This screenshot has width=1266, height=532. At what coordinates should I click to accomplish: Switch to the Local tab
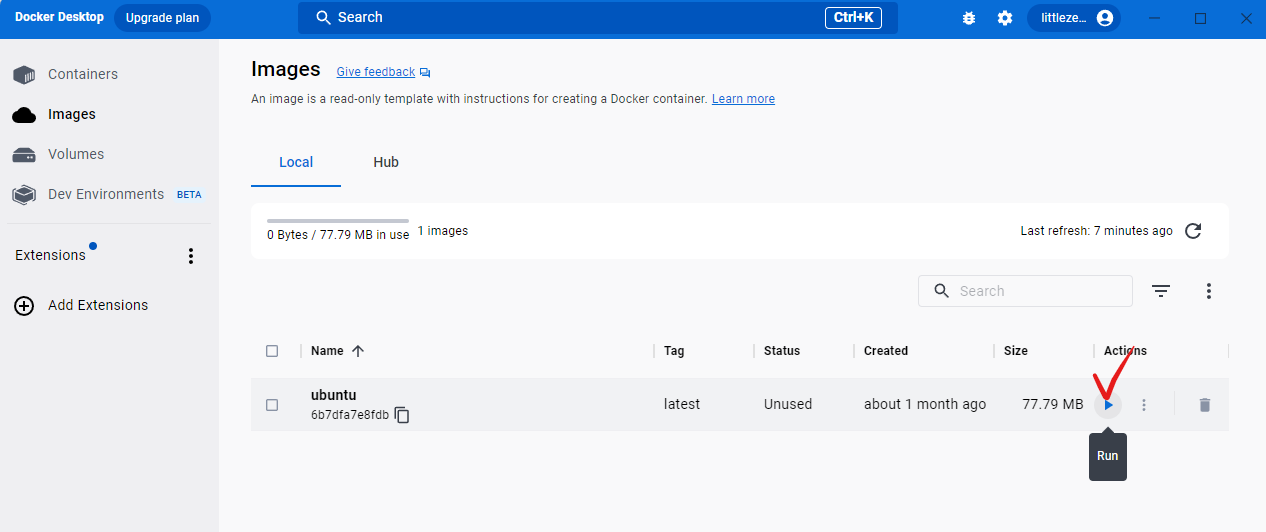pos(296,162)
